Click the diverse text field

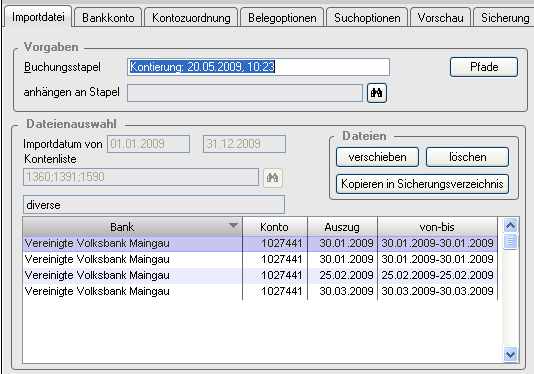[154, 205]
